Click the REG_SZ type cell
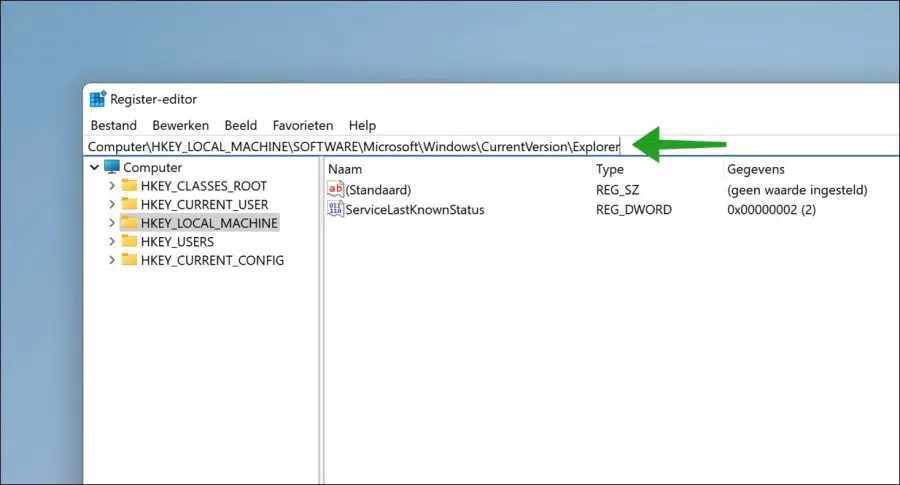Screen dimensions: 900x485 (x=618, y=190)
